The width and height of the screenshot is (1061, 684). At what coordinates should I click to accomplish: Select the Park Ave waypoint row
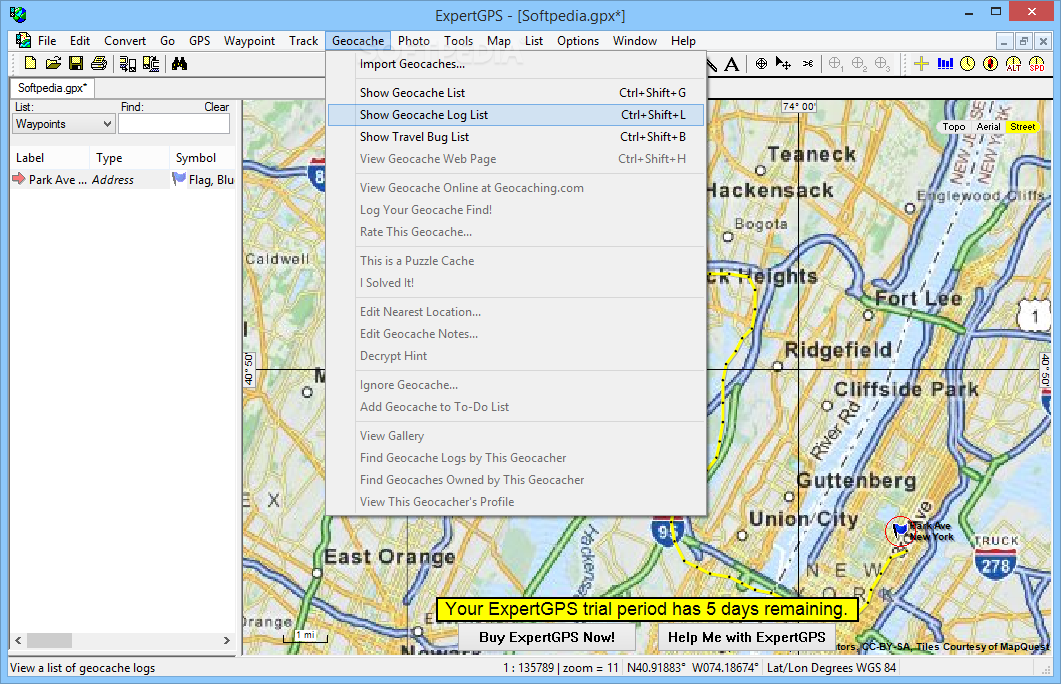123,179
